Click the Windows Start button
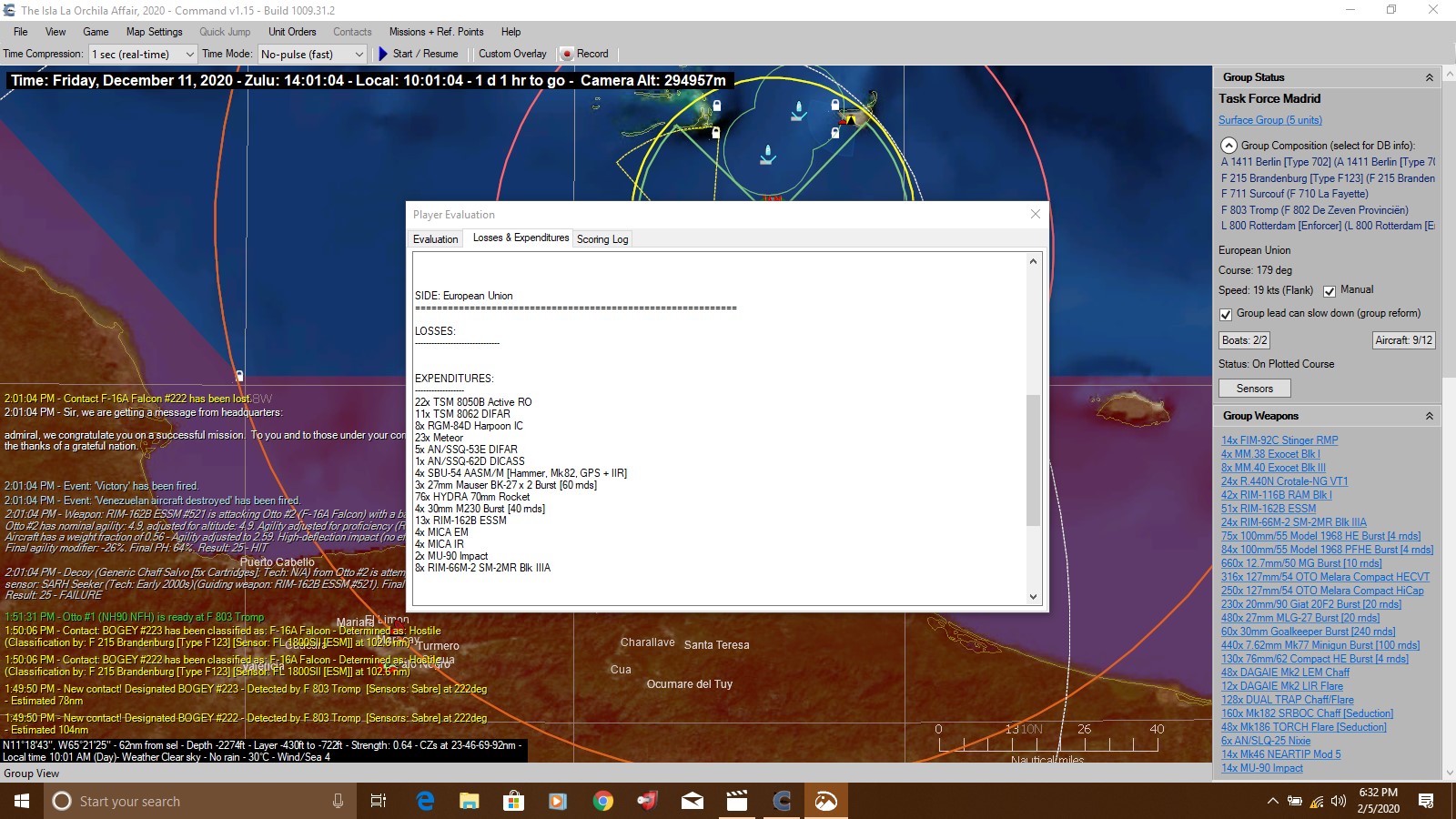 pyautogui.click(x=22, y=801)
